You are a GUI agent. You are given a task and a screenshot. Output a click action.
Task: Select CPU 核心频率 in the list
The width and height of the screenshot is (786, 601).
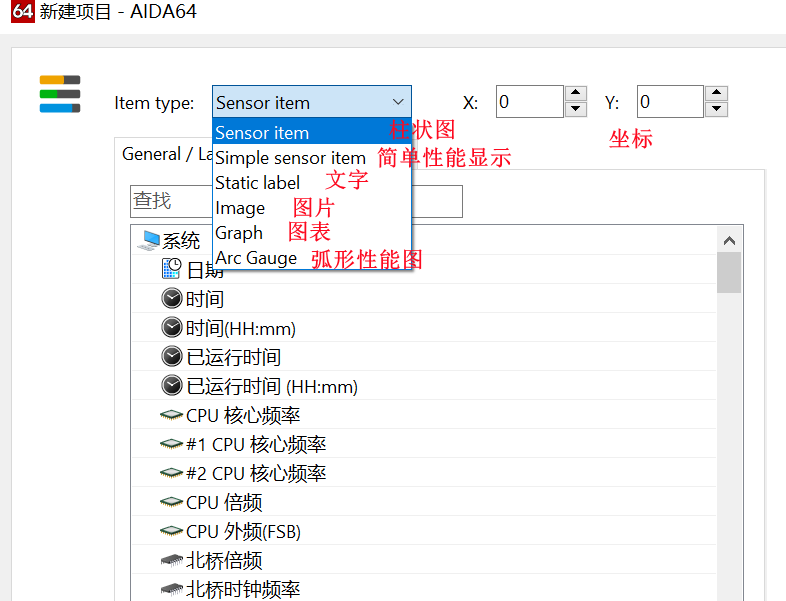pos(243,416)
